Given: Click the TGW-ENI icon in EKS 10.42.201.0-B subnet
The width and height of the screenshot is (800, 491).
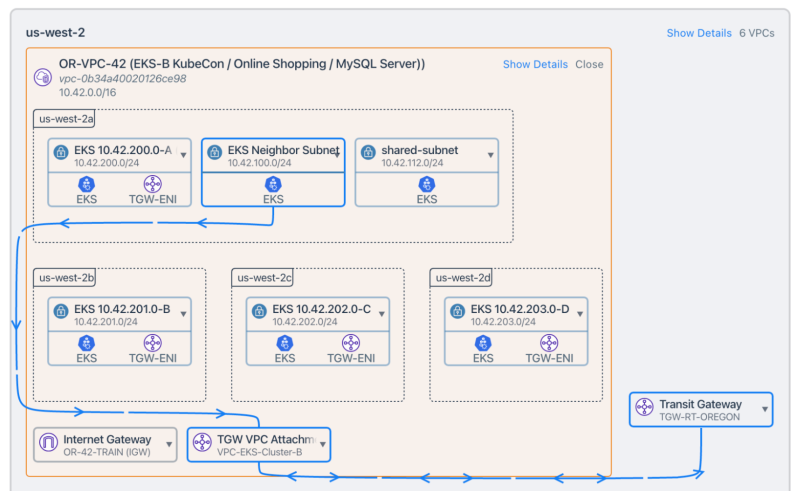Looking at the screenshot, I should [153, 343].
